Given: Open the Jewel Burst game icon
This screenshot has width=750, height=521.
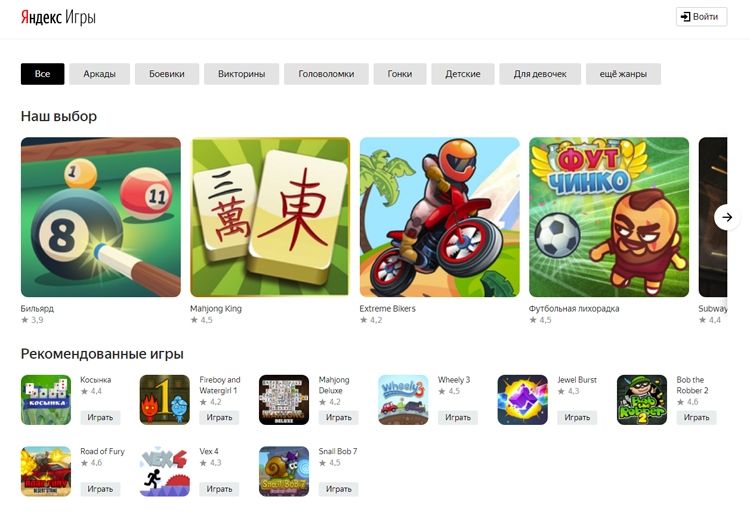Looking at the screenshot, I should click(522, 399).
